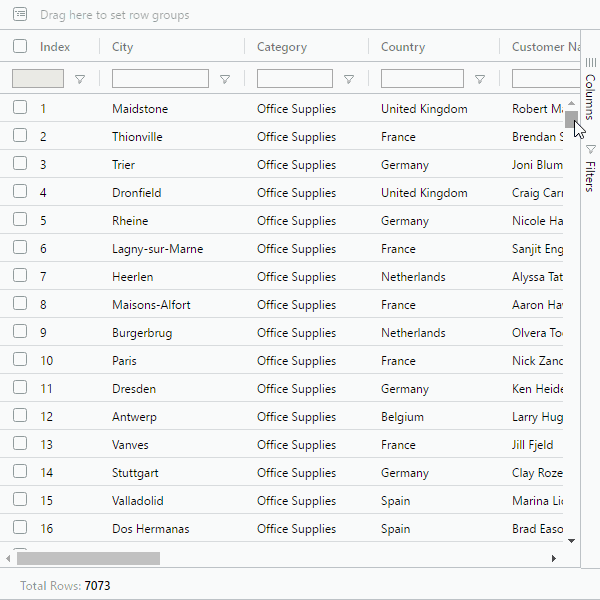600x600 pixels.
Task: Click the vertical scrollbar down arrow
Action: pyautogui.click(x=571, y=540)
